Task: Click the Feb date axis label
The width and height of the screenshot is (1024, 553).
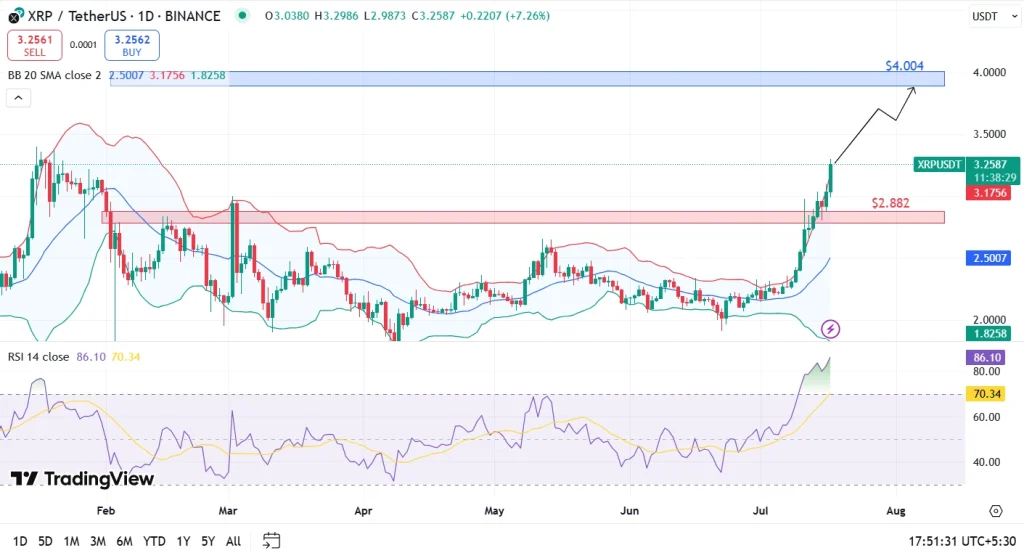Action: pos(106,511)
